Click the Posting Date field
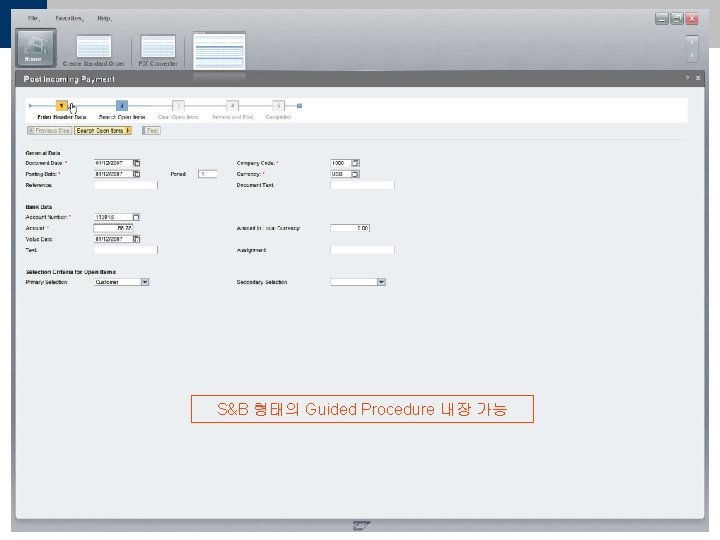This screenshot has width=720, height=540. (113, 174)
